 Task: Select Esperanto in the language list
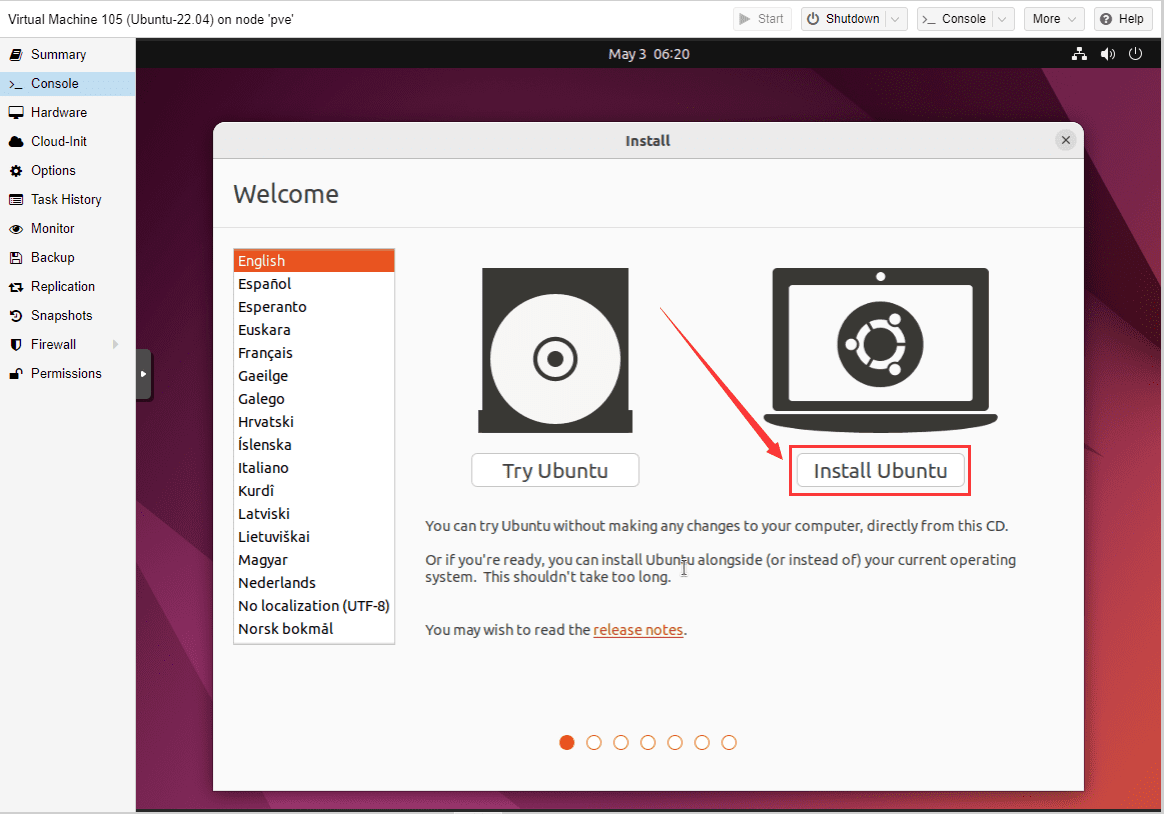314,306
